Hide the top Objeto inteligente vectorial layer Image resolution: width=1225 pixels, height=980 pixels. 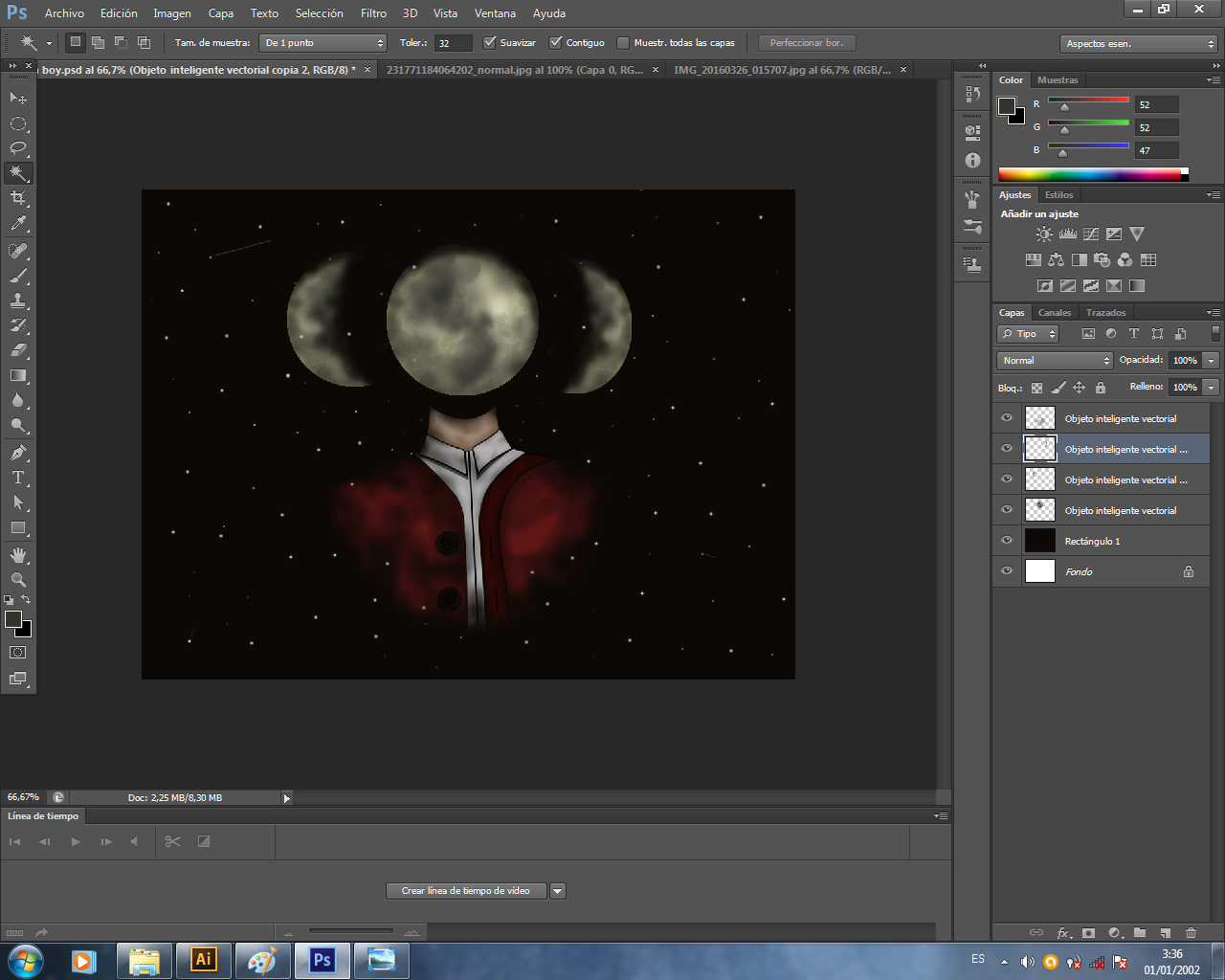click(x=1007, y=418)
